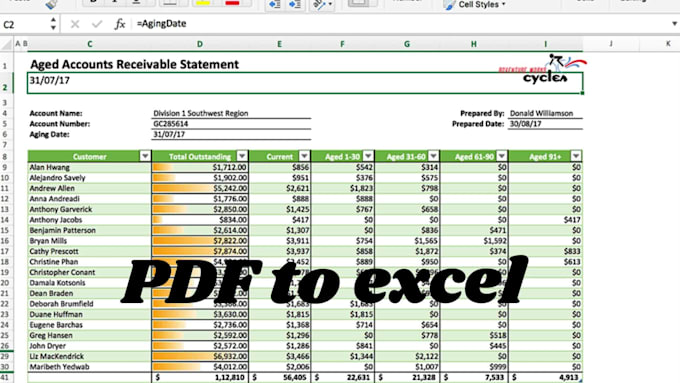Click the $2,122 cell in Liz MacKendrick row
Image resolution: width=680 pixels, height=383 pixels.
[407, 356]
